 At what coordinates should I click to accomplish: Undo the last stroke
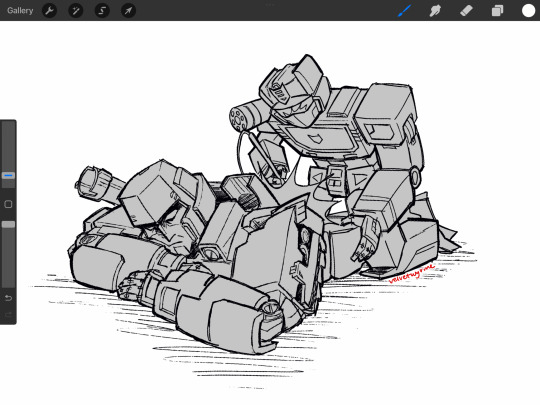(x=8, y=298)
